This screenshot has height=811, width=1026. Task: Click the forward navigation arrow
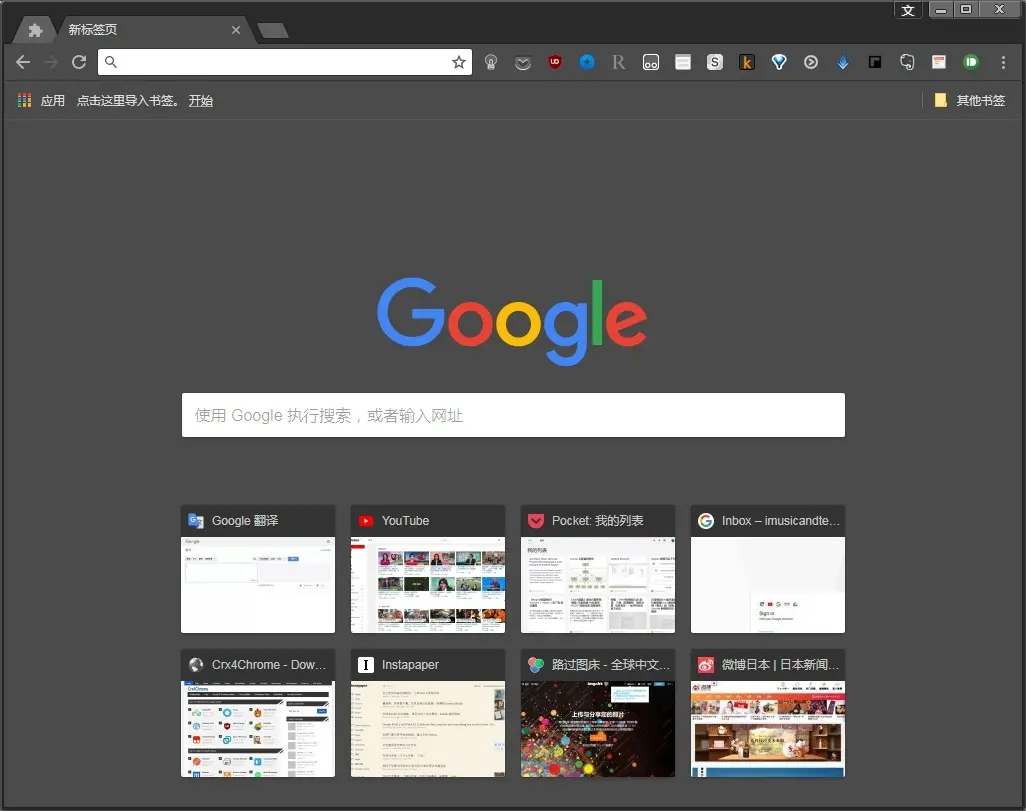[50, 62]
